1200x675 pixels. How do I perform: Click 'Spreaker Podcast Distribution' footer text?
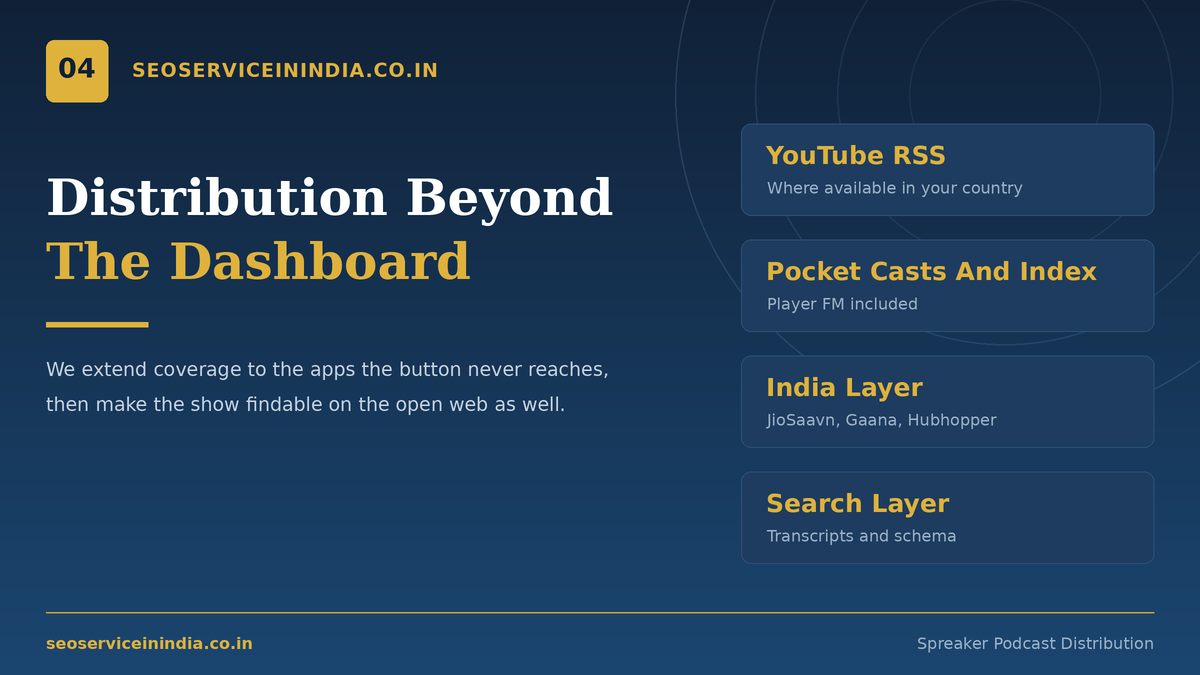click(x=1035, y=644)
